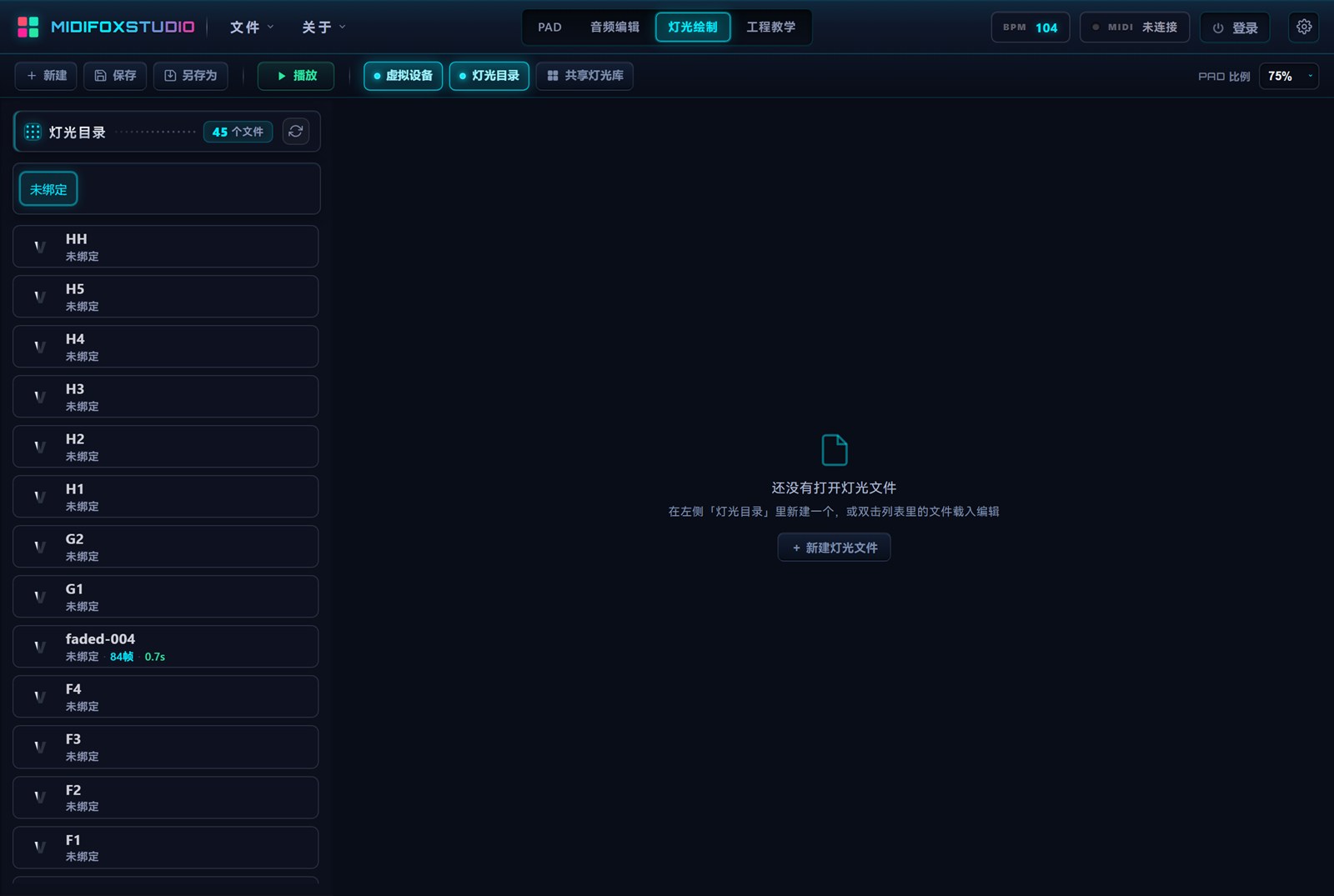Viewport: 1334px width, 896px height.
Task: Click the V icon on F4 row
Action: tap(39, 697)
